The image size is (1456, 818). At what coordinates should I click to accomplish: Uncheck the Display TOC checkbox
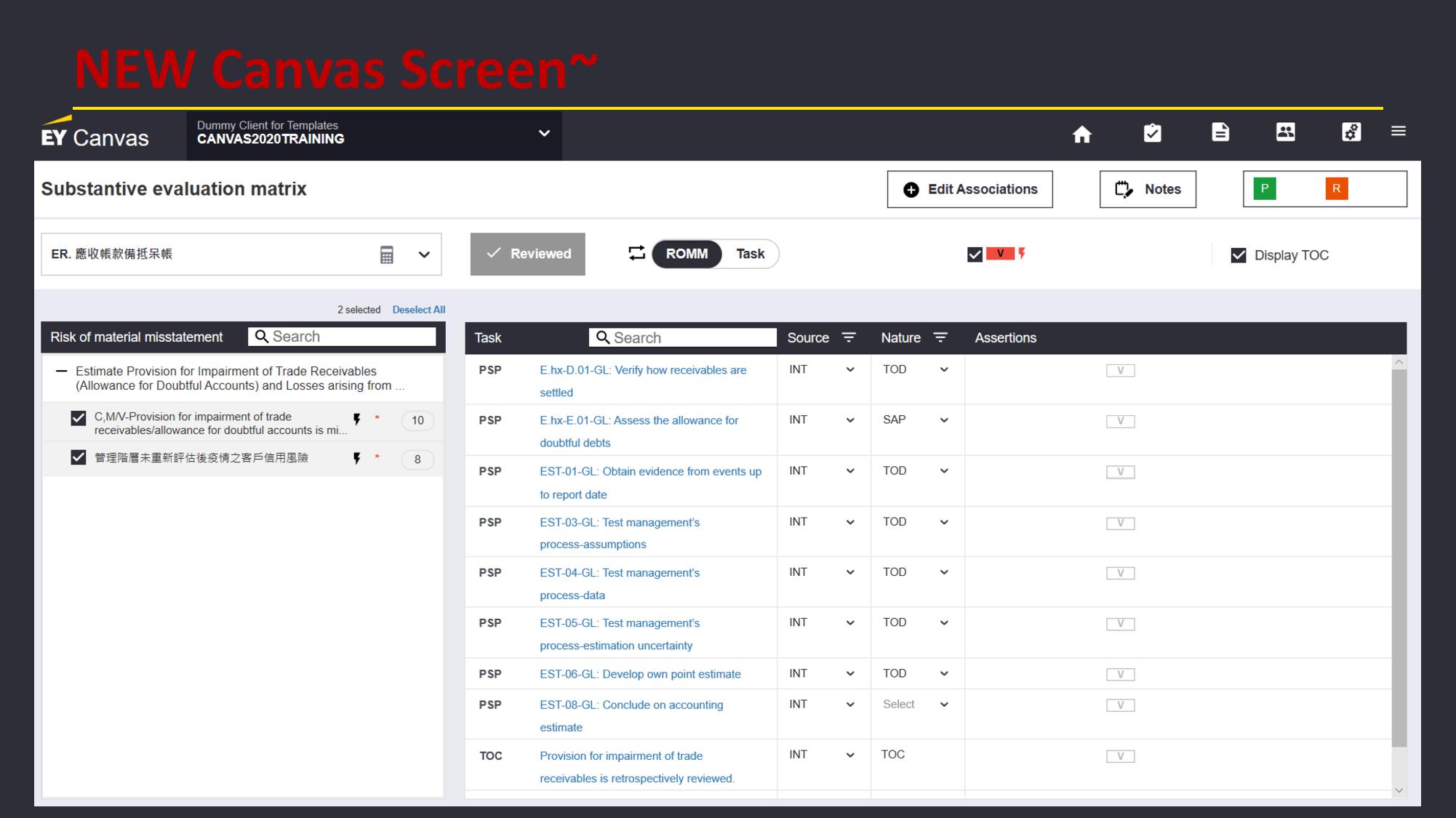[1238, 255]
